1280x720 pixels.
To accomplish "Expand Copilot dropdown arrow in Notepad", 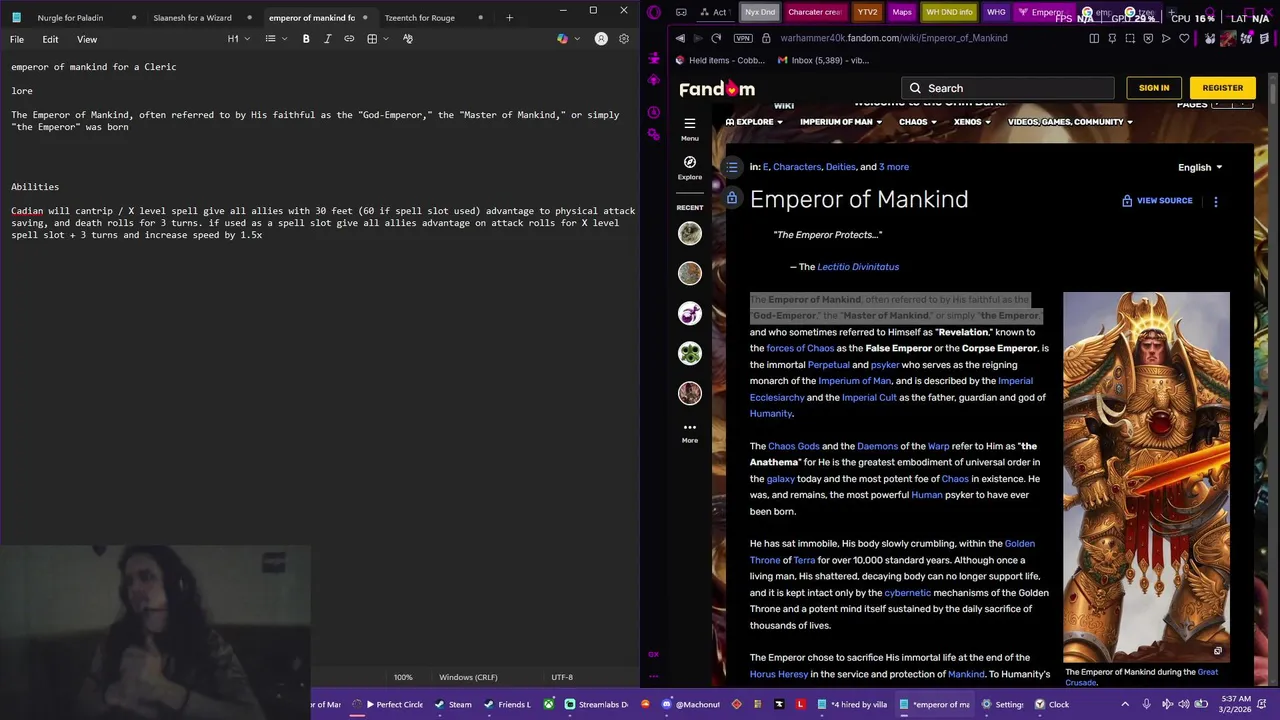I will tap(575, 39).
